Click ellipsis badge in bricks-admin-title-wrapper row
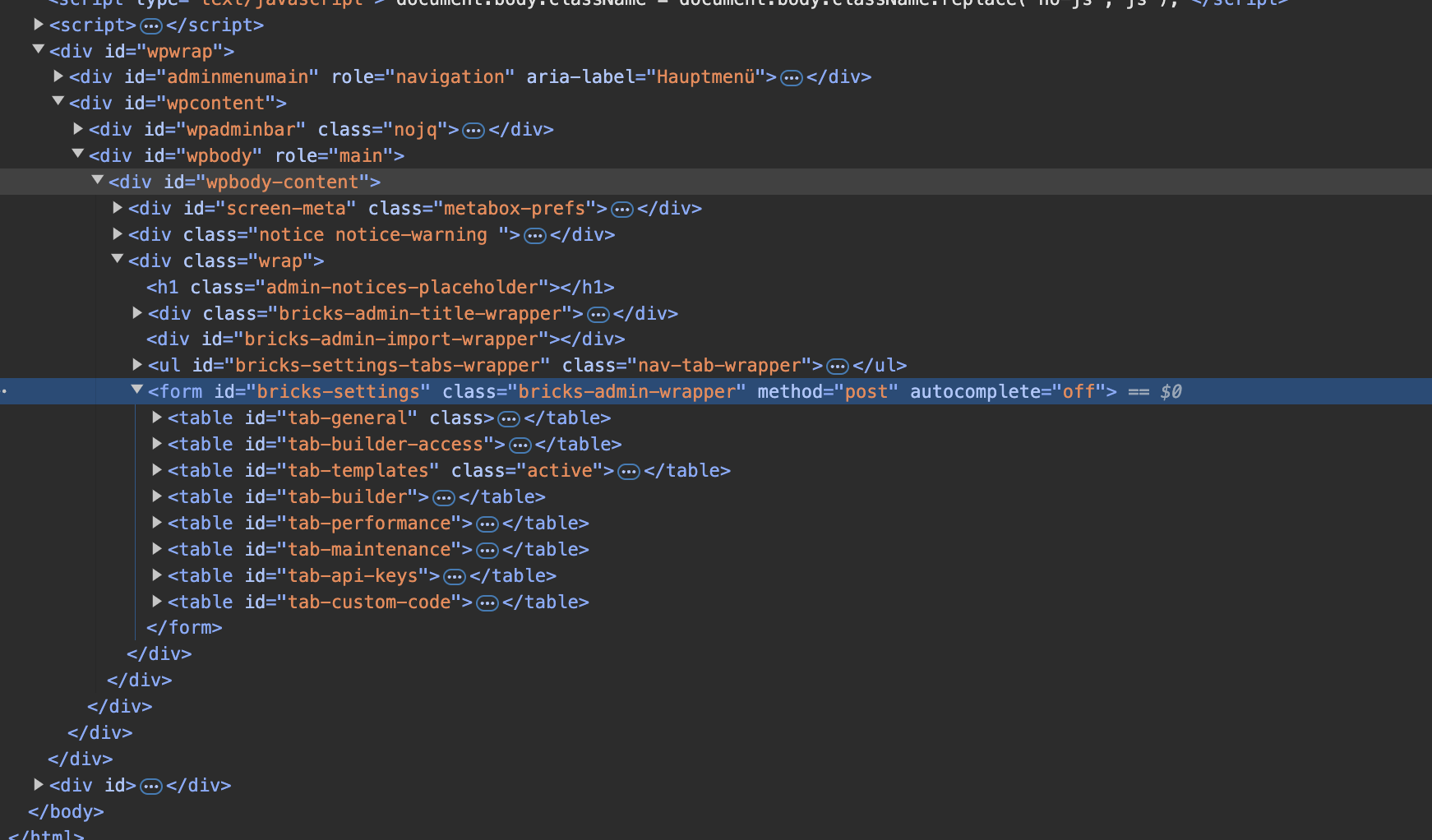This screenshot has width=1432, height=840. [598, 315]
